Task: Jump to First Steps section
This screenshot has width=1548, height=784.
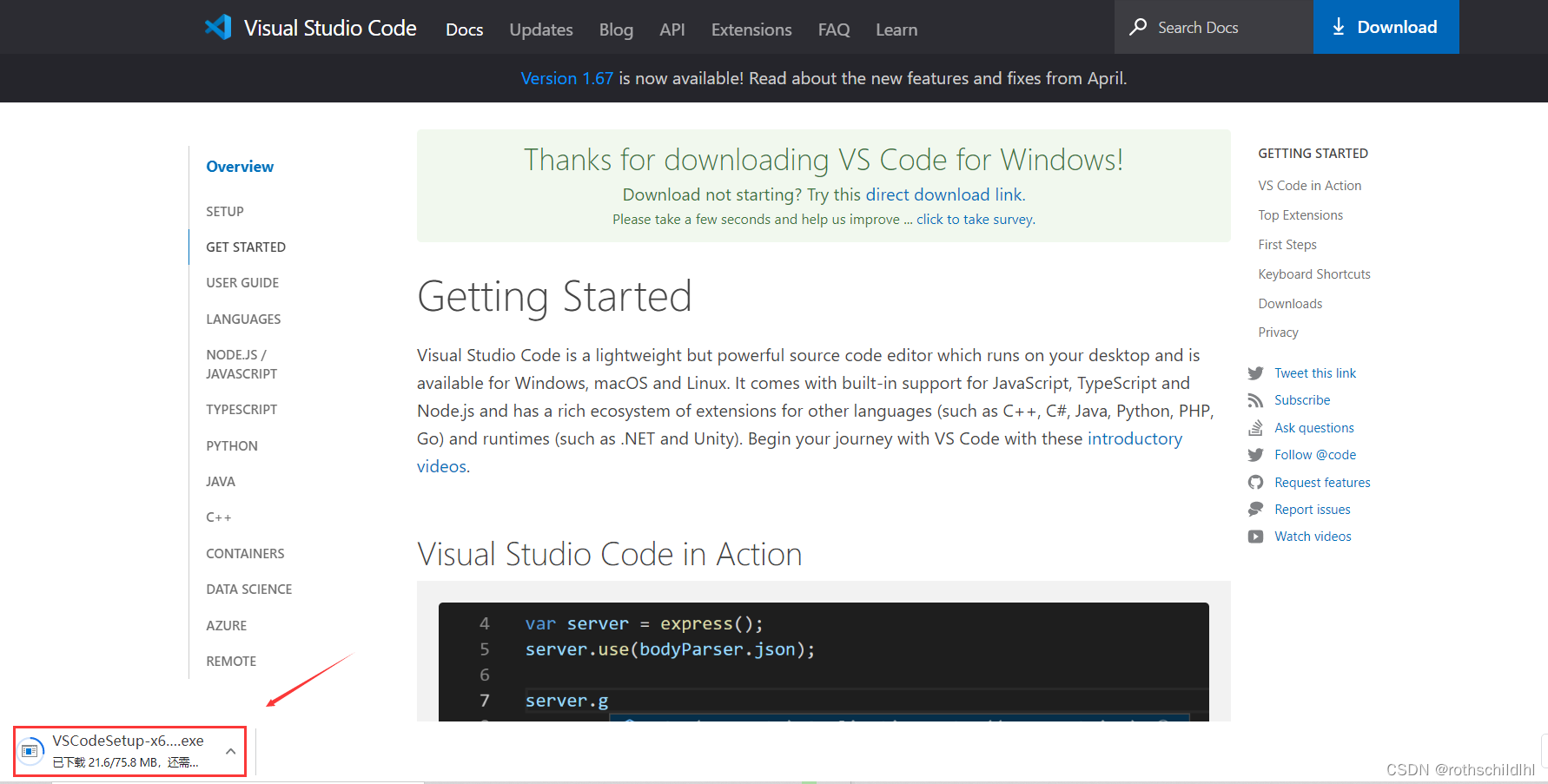Action: (1287, 245)
